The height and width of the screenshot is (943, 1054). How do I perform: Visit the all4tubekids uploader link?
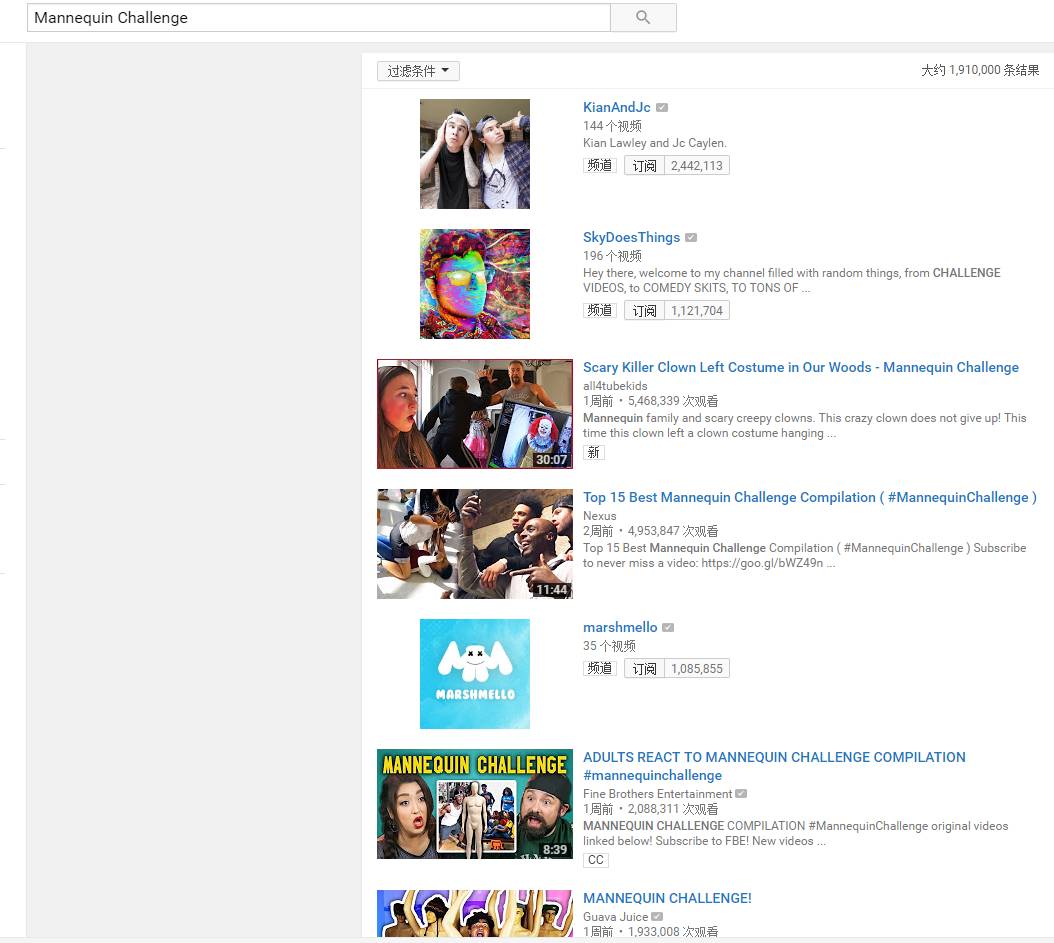pyautogui.click(x=615, y=386)
